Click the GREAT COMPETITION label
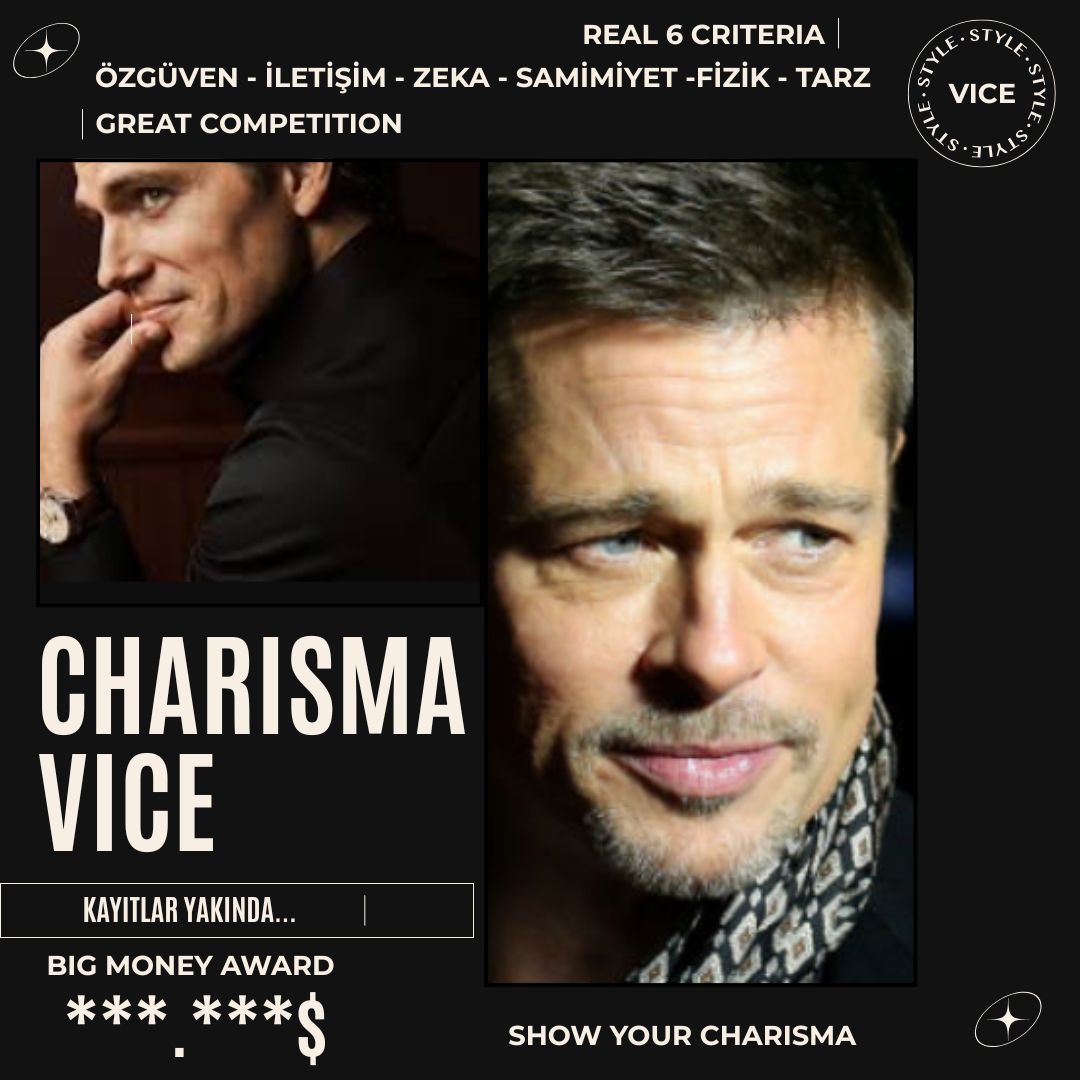This screenshot has height=1080, width=1080. 249,124
